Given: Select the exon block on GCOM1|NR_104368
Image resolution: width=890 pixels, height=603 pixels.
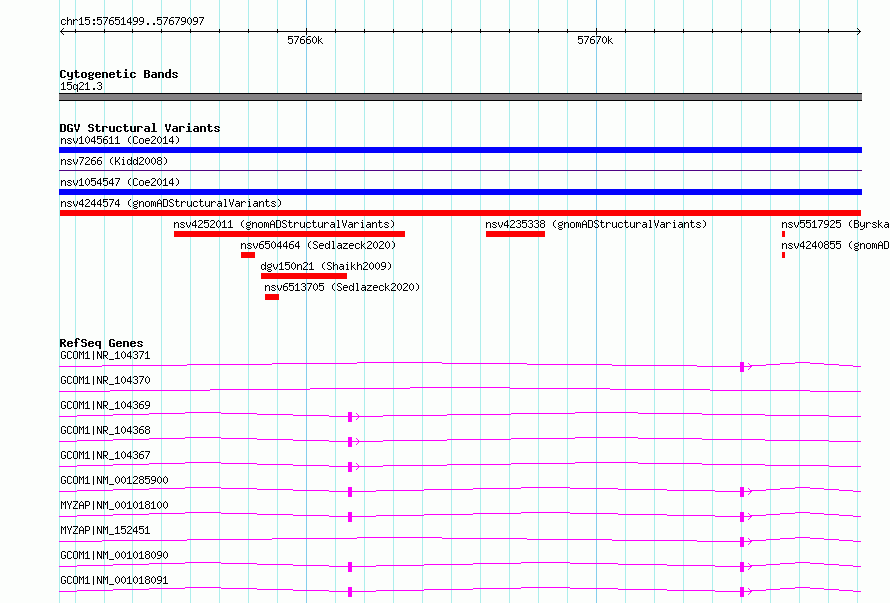Looking at the screenshot, I should 350,442.
